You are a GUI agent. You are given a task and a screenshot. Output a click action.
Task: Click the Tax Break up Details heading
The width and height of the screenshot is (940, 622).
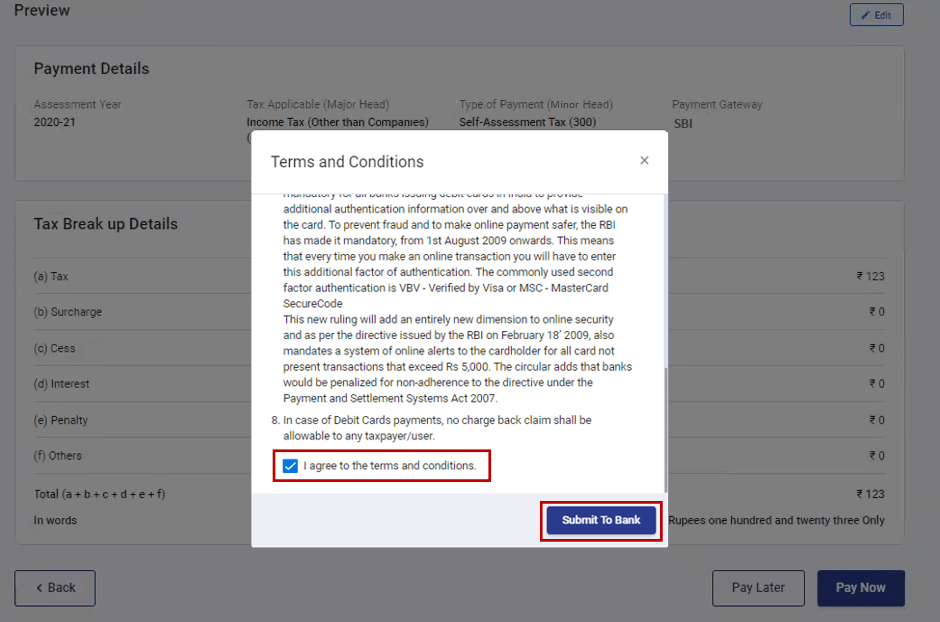[105, 224]
